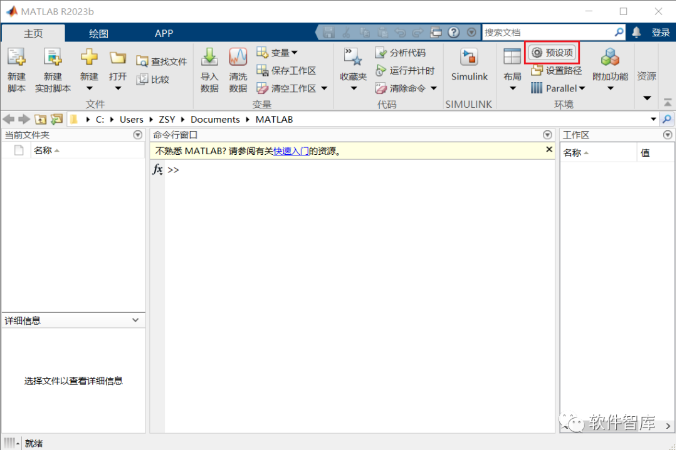Click the yellow plus 新建 icon

tap(89, 57)
